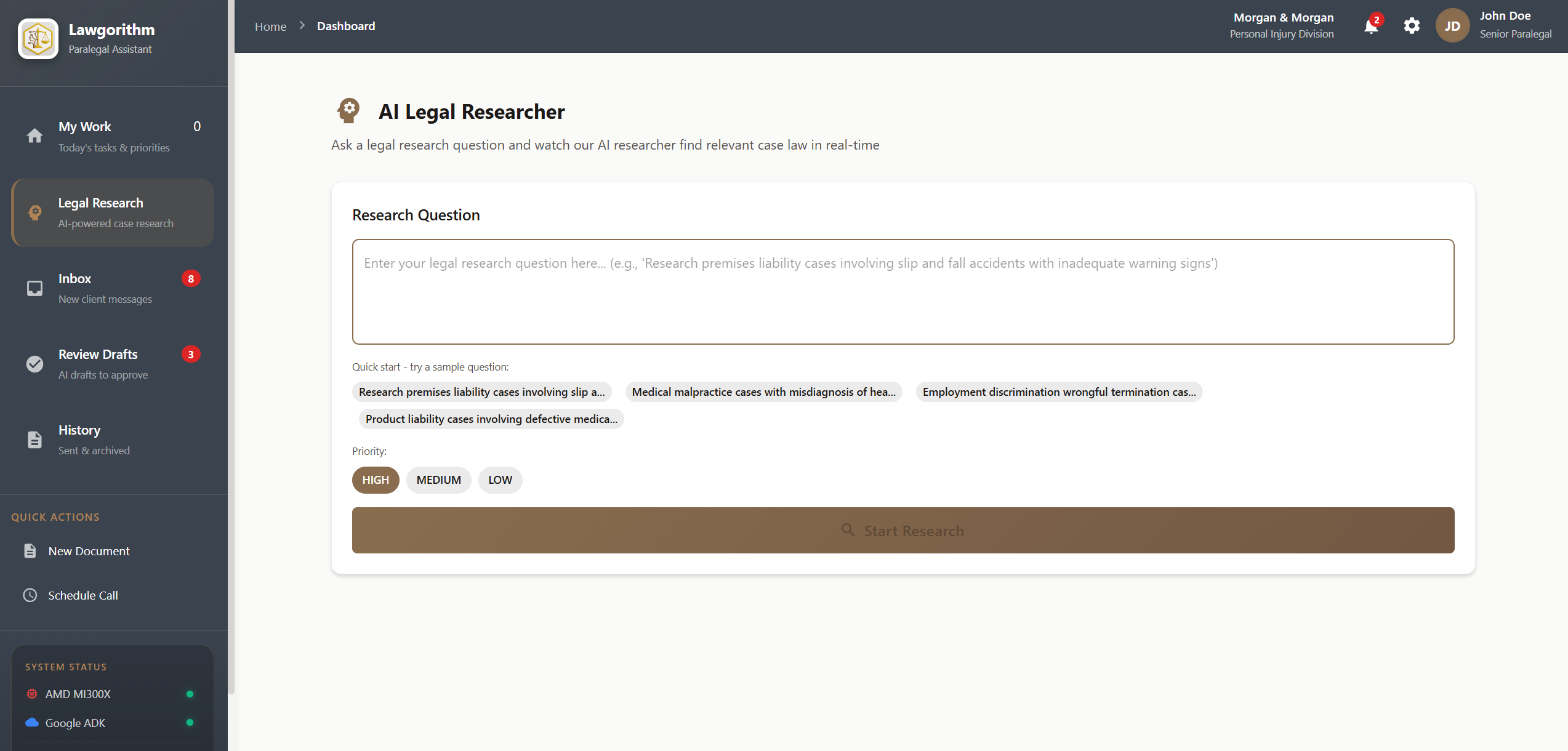Viewport: 1568px width, 751px height.
Task: Click the Review Drafts checkmark icon
Action: pyautogui.click(x=35, y=364)
